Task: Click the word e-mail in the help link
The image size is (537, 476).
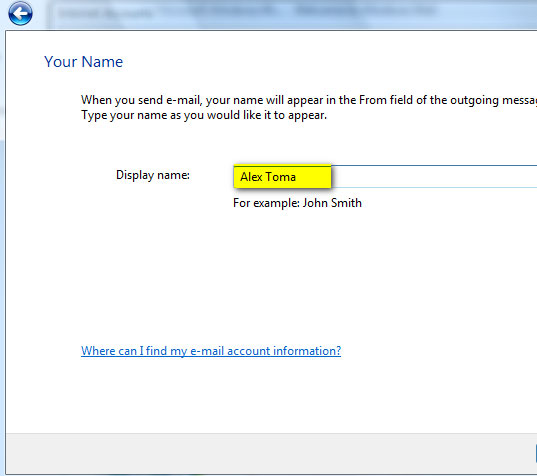Action: tap(207, 351)
